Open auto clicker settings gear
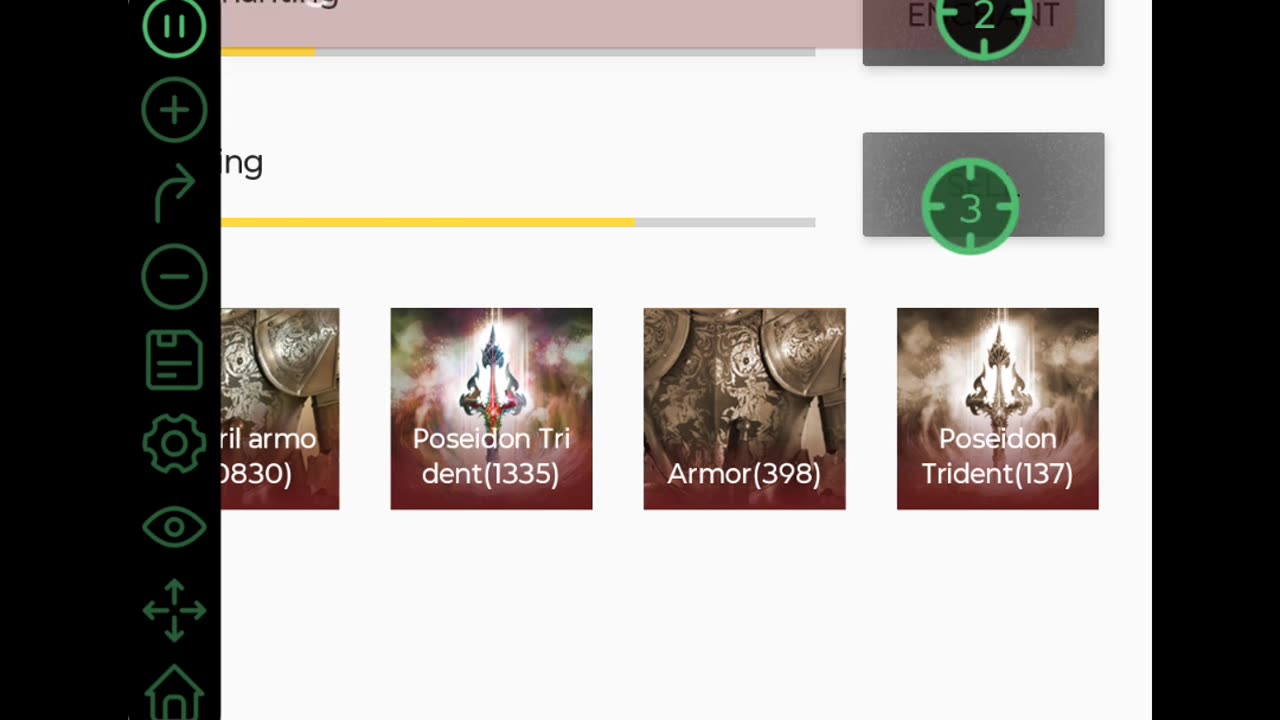1280x720 pixels. [x=174, y=443]
